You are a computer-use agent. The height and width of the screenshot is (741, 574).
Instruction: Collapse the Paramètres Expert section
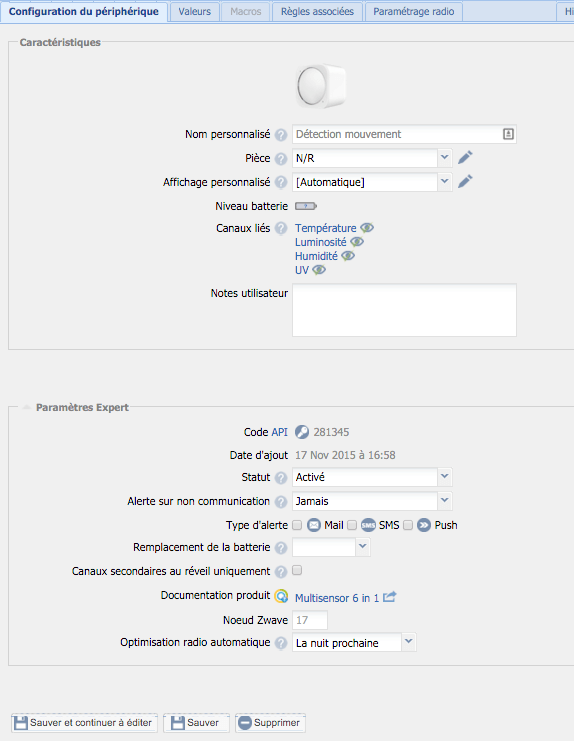click(x=26, y=407)
